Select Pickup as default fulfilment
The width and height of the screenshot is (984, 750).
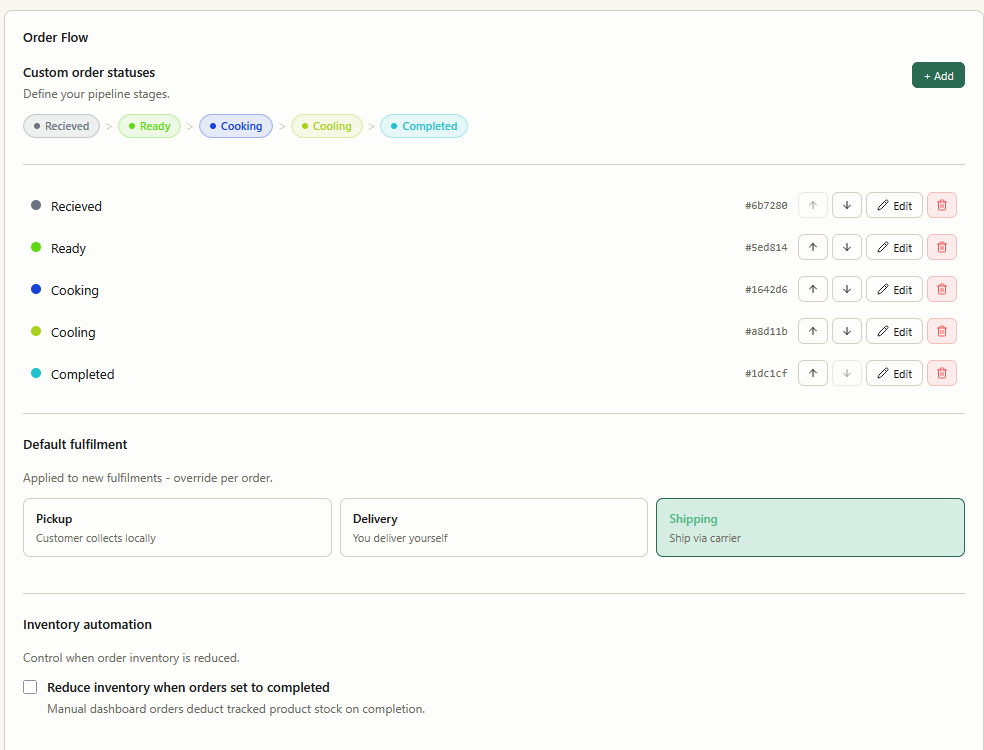(177, 527)
